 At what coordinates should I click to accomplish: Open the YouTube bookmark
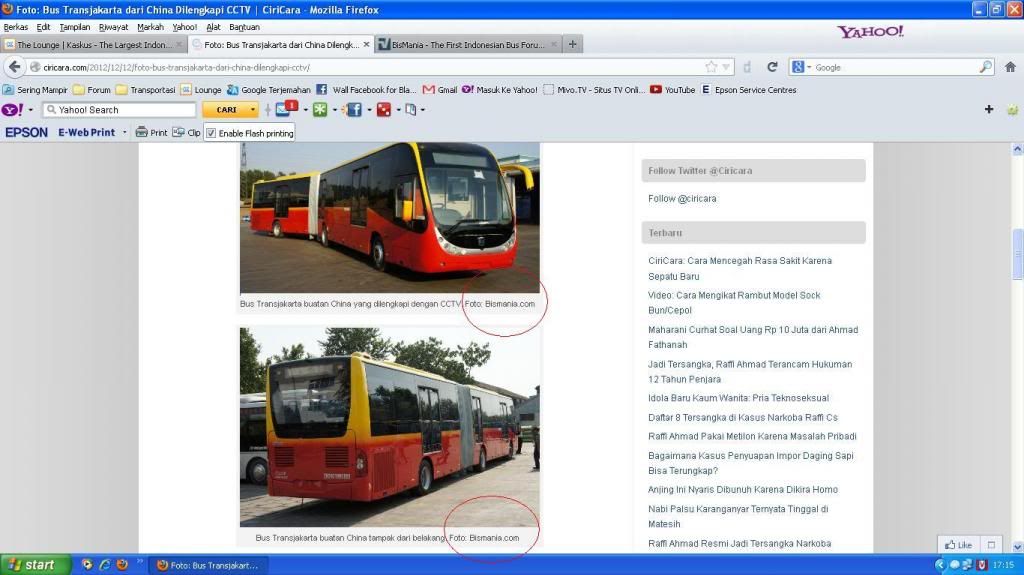(672, 90)
